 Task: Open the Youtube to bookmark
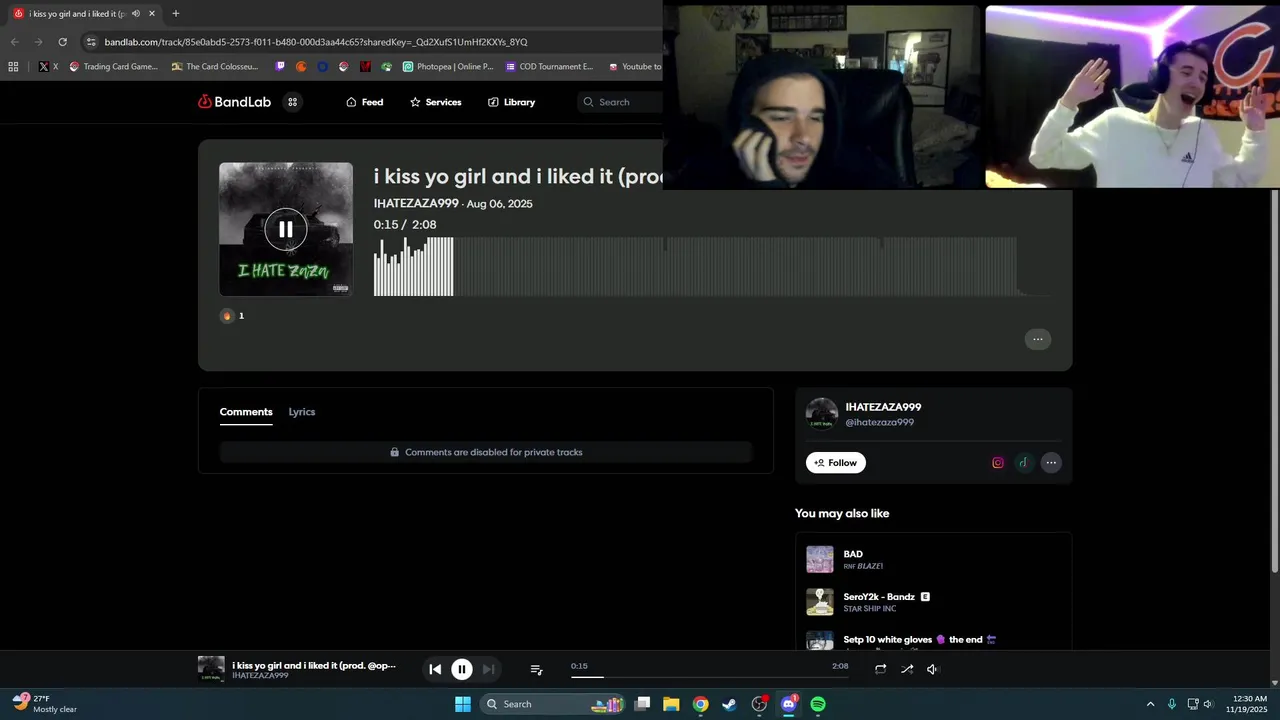[x=635, y=67]
